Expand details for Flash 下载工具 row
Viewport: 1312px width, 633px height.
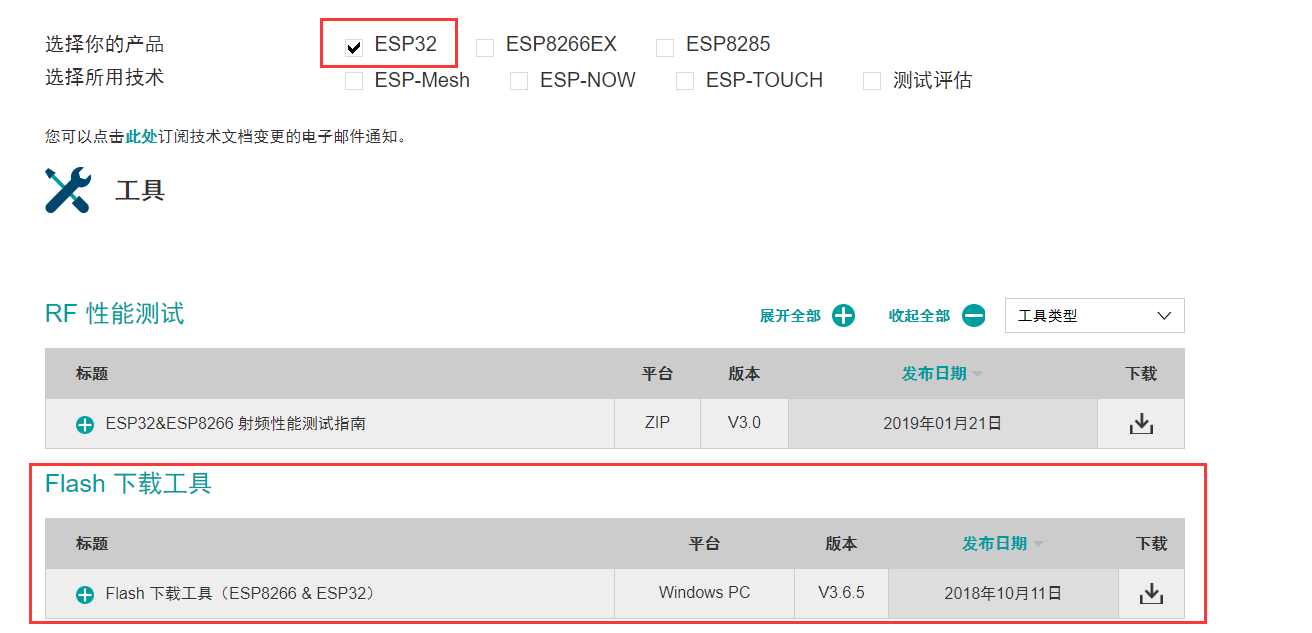[x=84, y=593]
